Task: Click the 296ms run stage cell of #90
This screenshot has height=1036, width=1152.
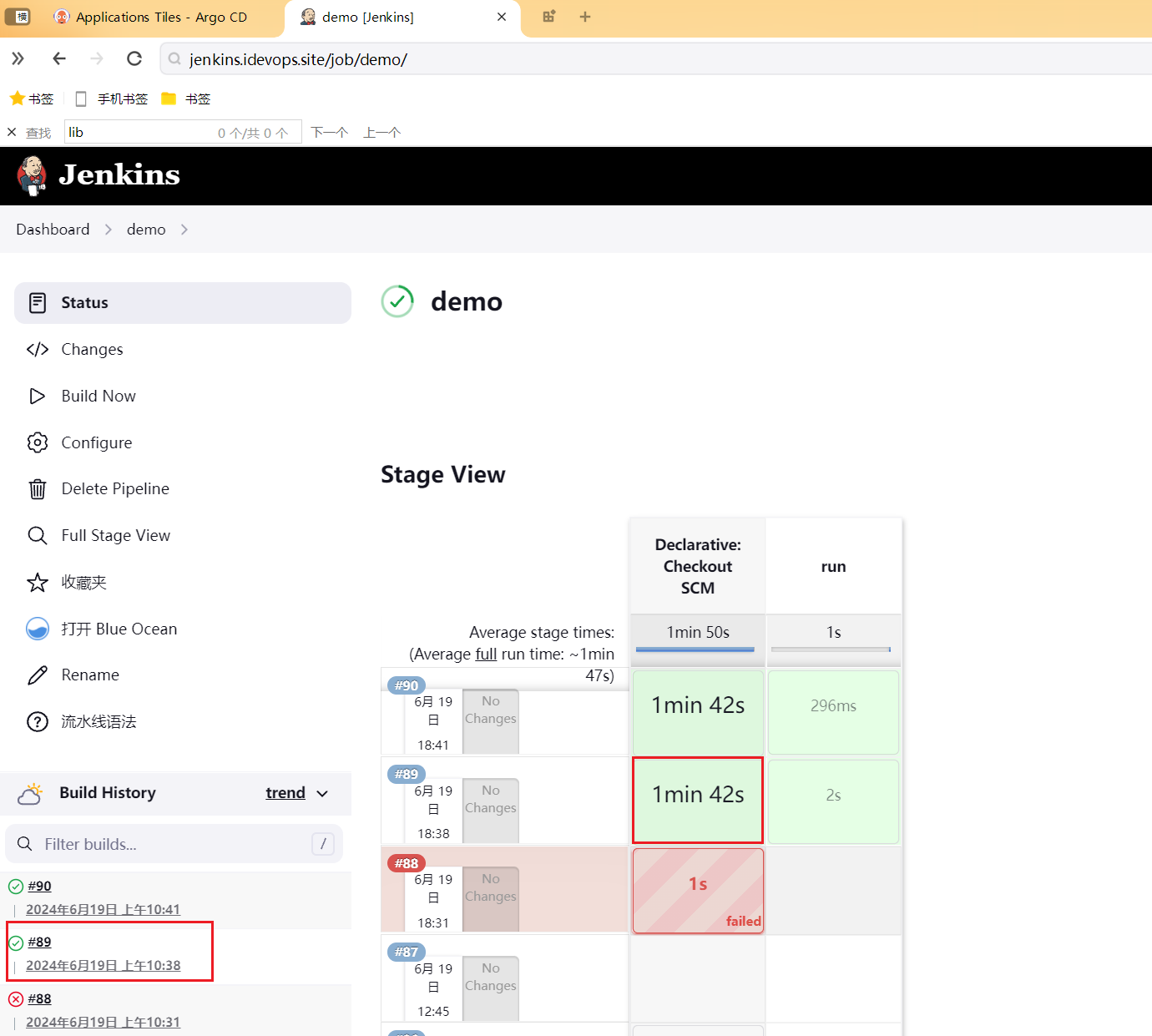Action: 833,713
